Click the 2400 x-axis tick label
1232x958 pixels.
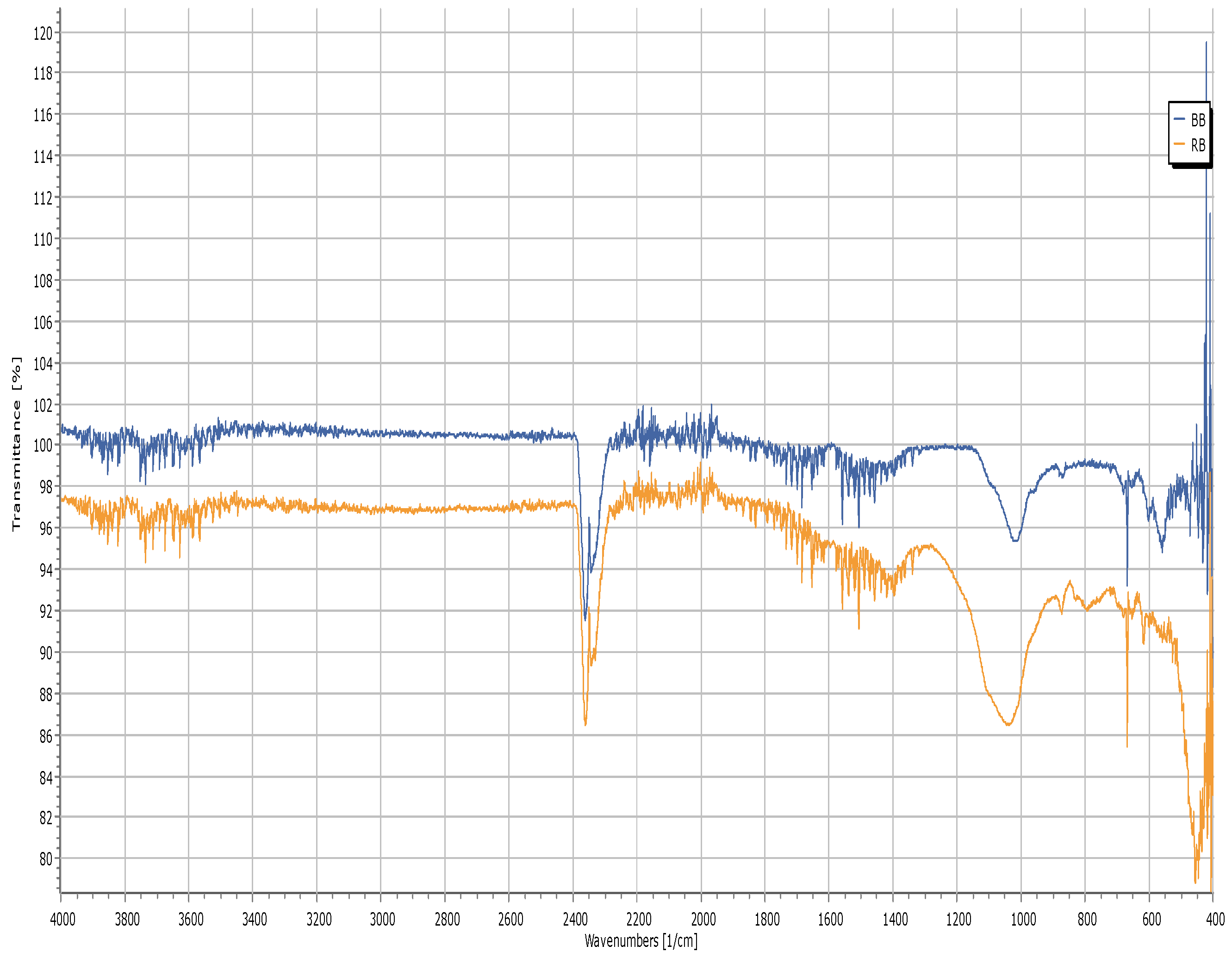(x=575, y=920)
